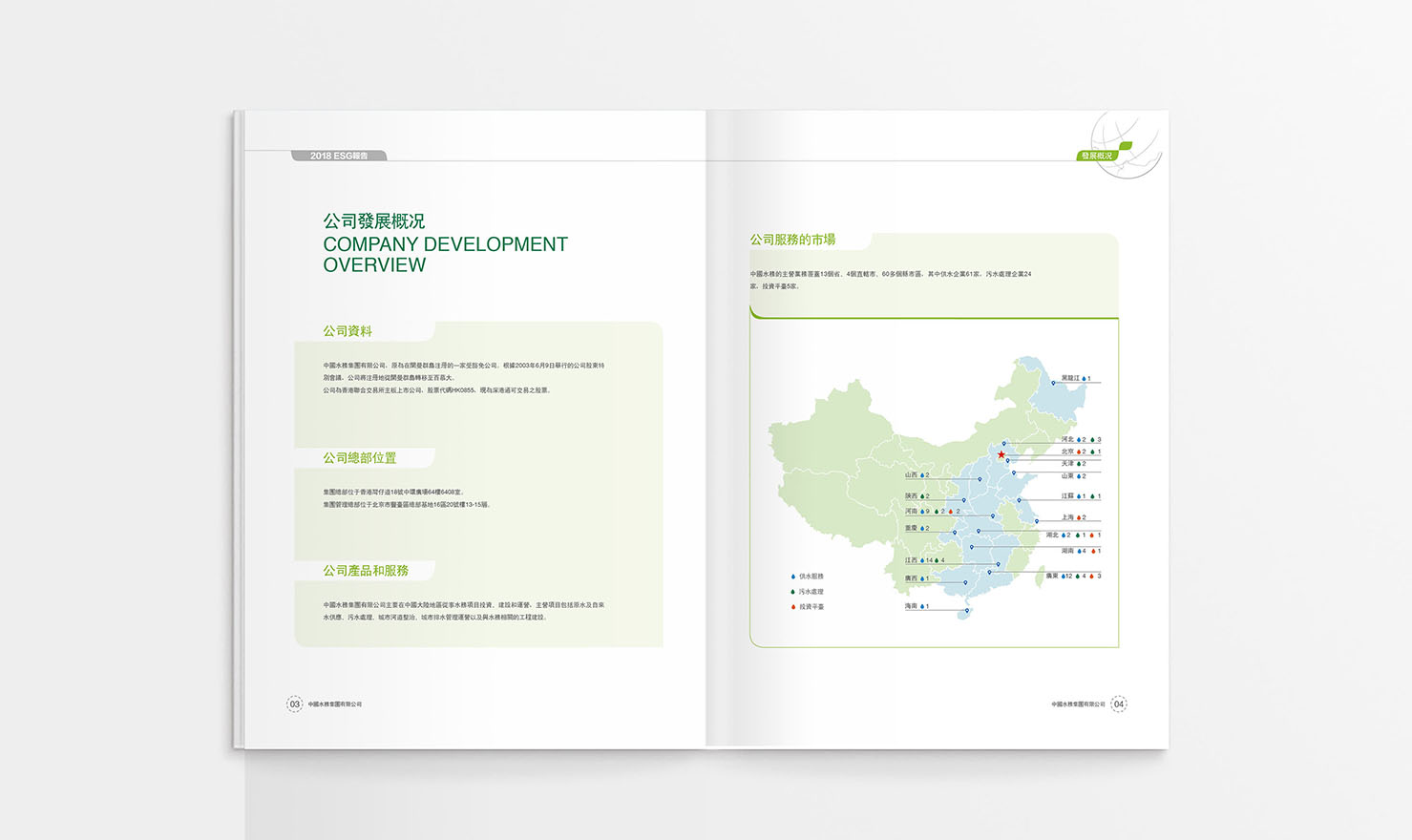The width and height of the screenshot is (1412, 840).
Task: Click the red star marker on Beijing
Action: (x=1001, y=454)
